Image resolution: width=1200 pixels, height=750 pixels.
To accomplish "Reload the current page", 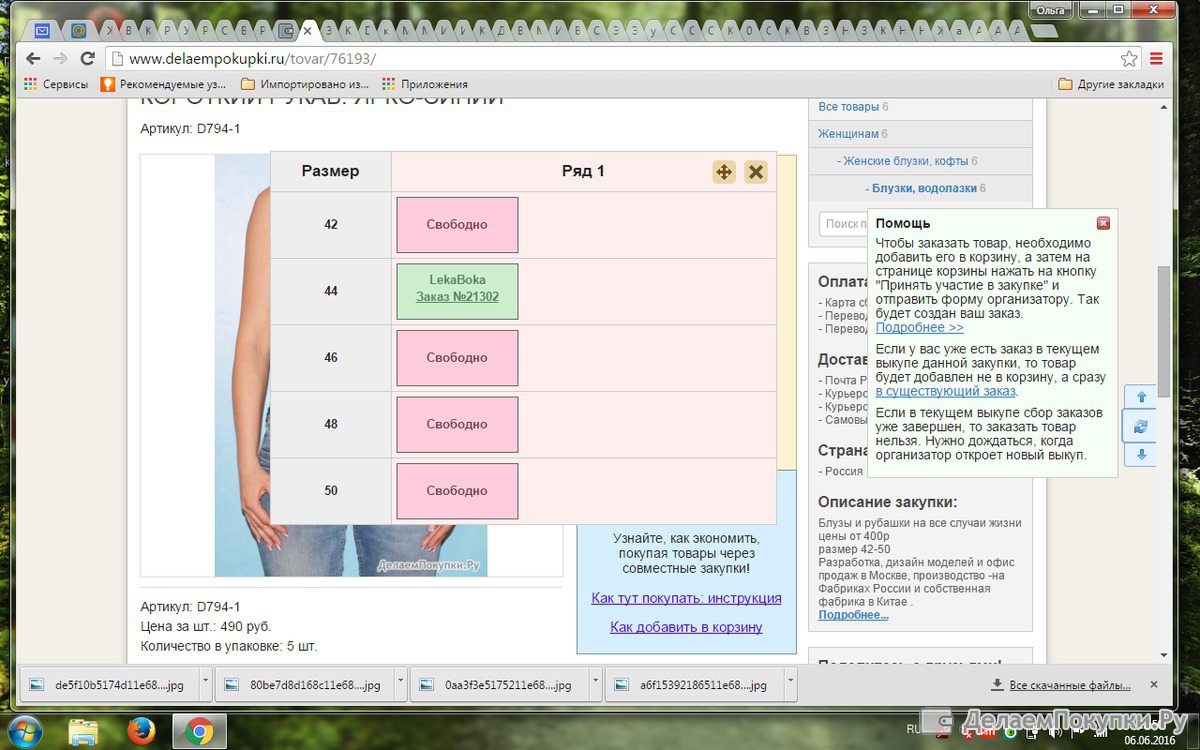I will click(x=87, y=59).
